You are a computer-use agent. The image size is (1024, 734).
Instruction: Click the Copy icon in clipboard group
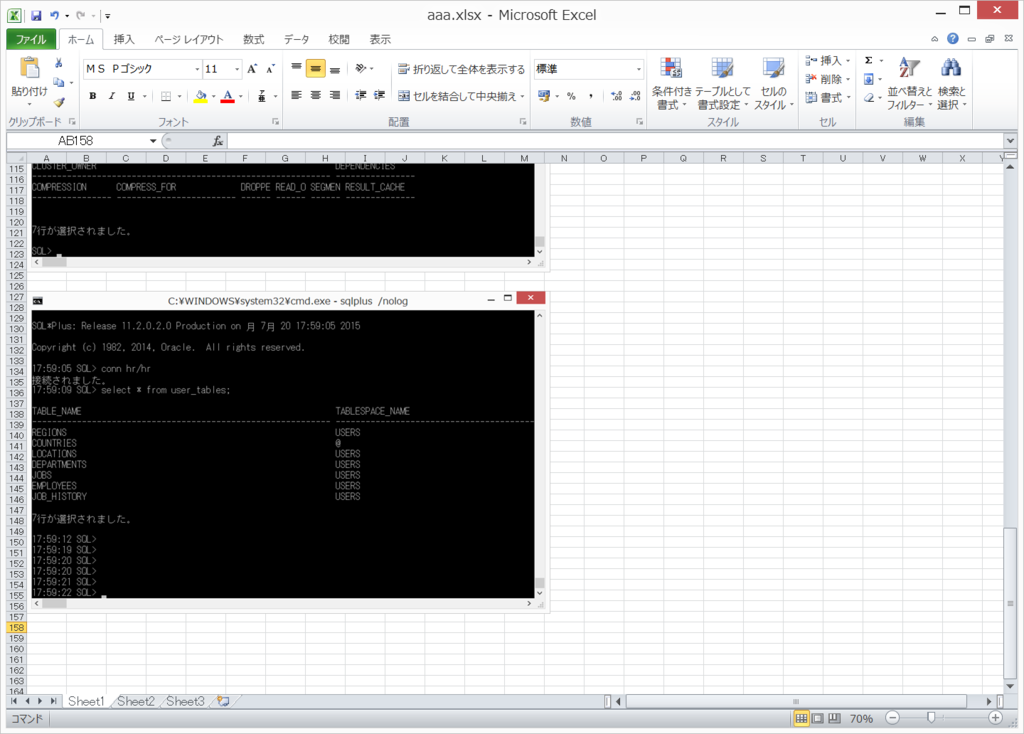click(59, 82)
